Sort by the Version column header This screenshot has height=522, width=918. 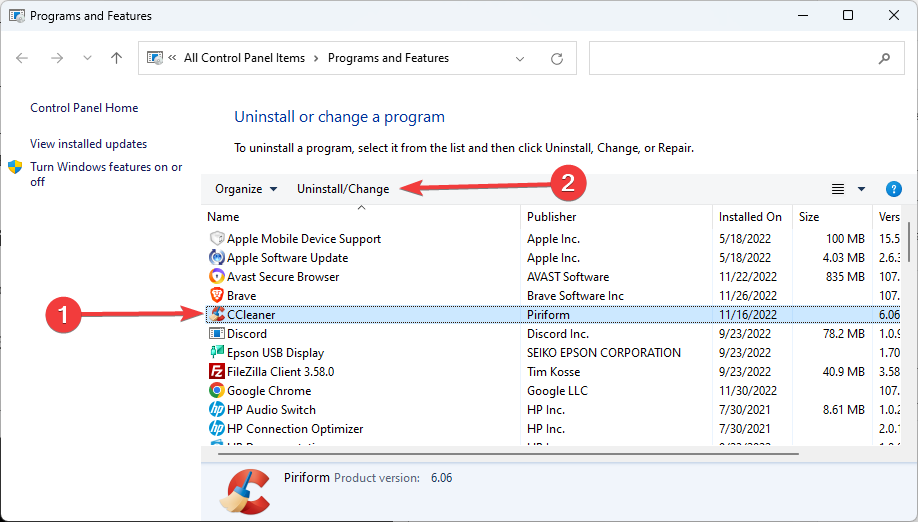tap(886, 217)
